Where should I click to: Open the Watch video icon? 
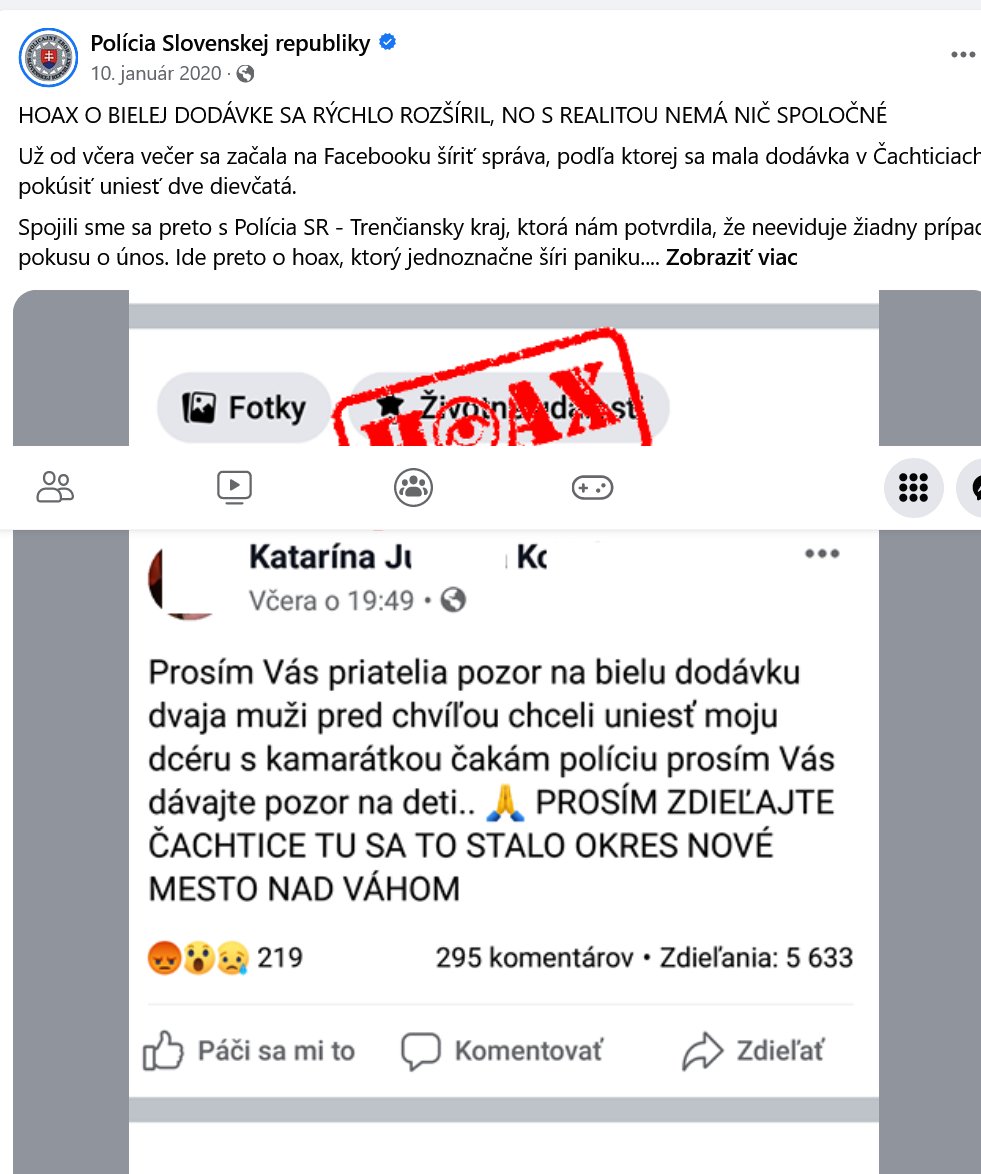234,487
